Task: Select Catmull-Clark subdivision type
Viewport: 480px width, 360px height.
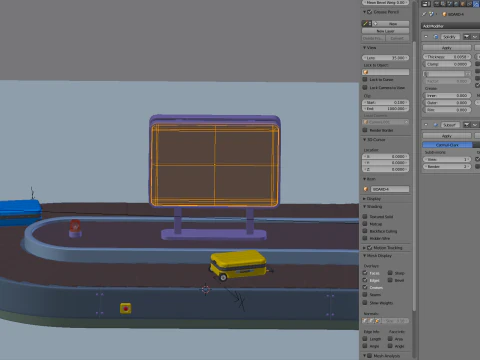Action: pyautogui.click(x=447, y=145)
